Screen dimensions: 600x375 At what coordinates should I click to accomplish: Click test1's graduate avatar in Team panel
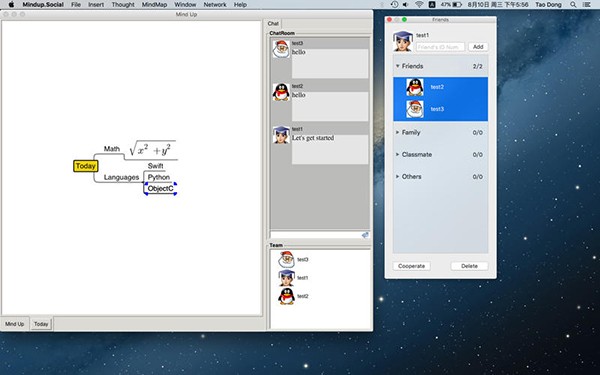click(x=286, y=277)
